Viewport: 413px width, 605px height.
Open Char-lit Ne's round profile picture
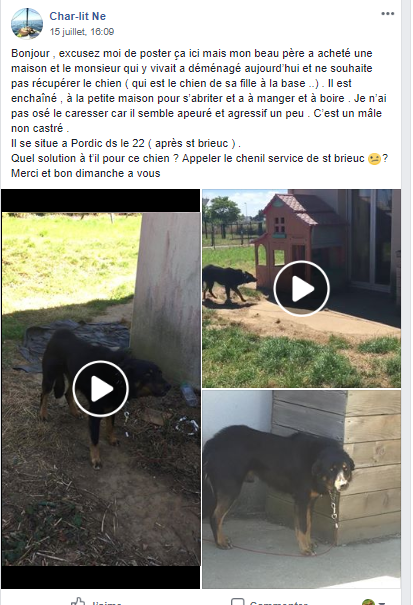(x=27, y=24)
